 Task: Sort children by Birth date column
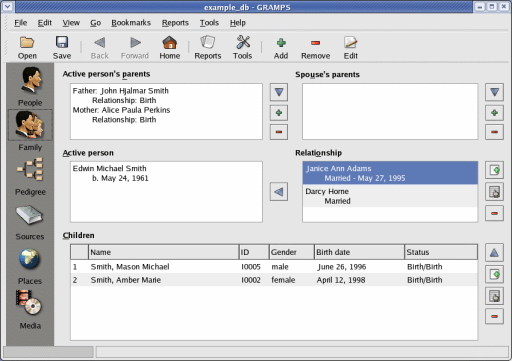(359, 252)
